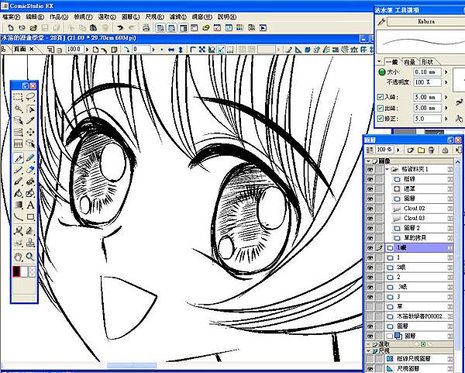The height and width of the screenshot is (373, 465).
Task: Select the pen tool in tool palette
Action: (x=18, y=158)
